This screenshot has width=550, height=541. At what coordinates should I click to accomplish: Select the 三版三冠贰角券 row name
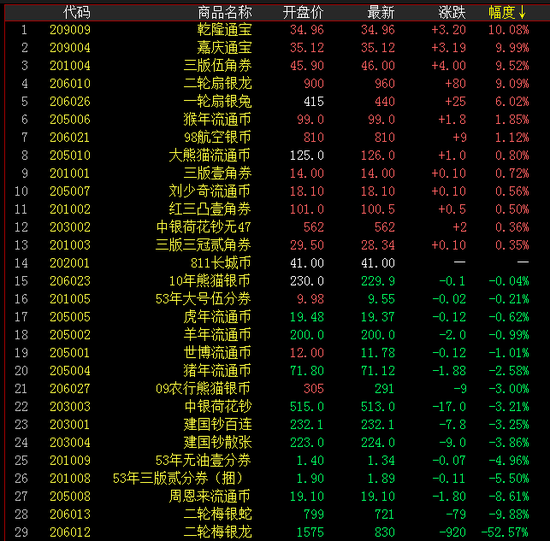[x=203, y=245]
